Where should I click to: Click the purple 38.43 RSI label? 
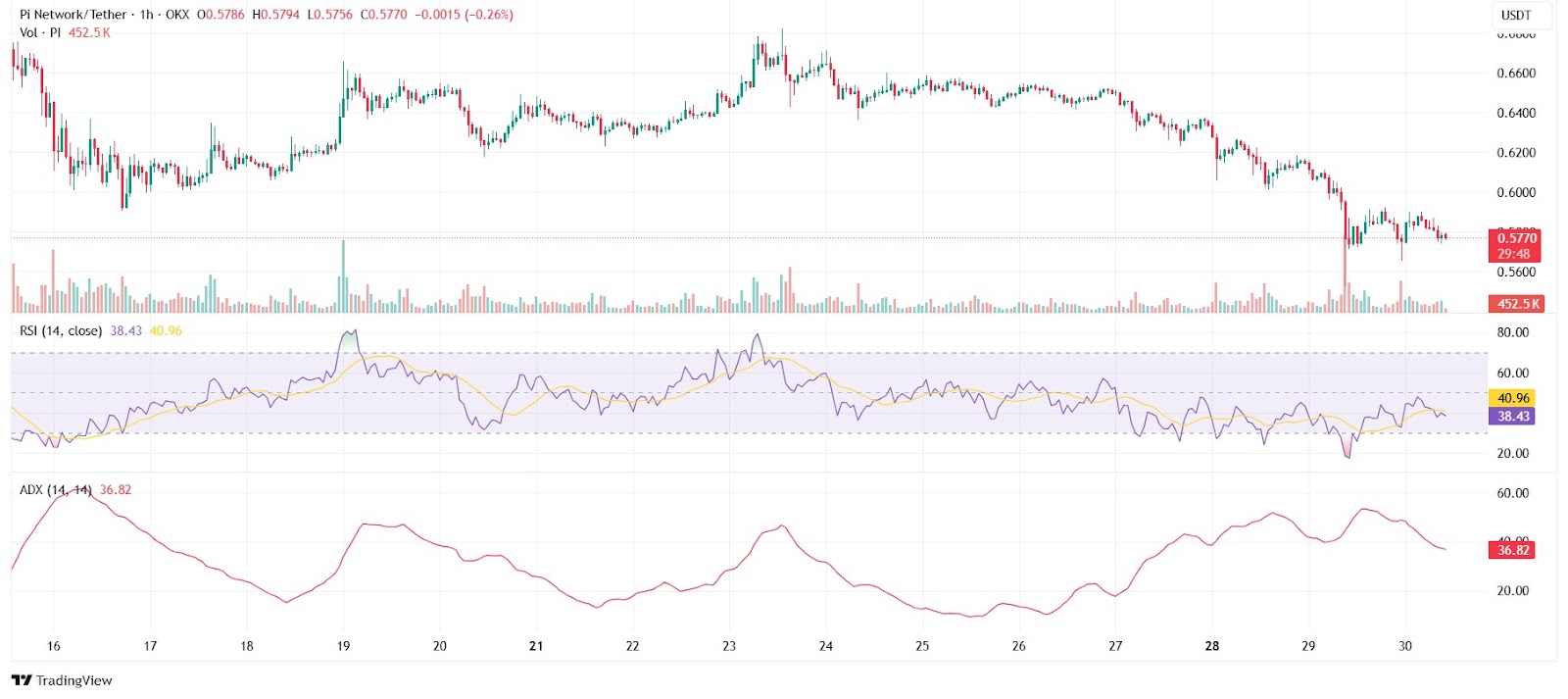[1513, 417]
